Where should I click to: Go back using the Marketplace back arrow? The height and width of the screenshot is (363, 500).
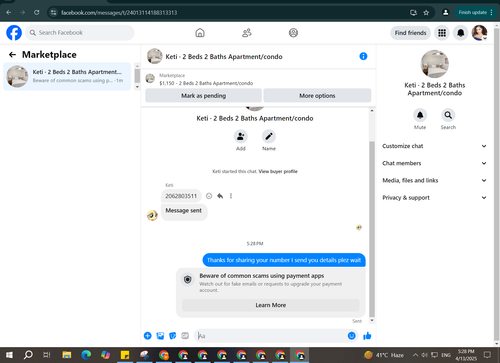coord(12,55)
